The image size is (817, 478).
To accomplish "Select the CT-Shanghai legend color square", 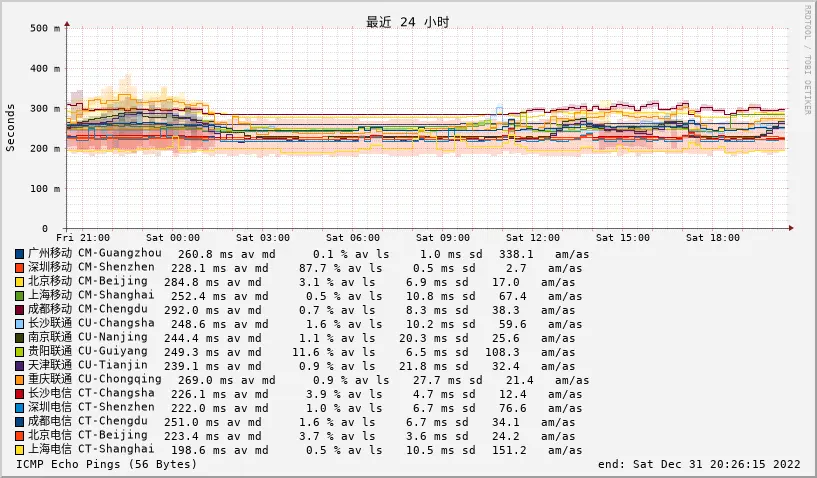I will click(20, 450).
